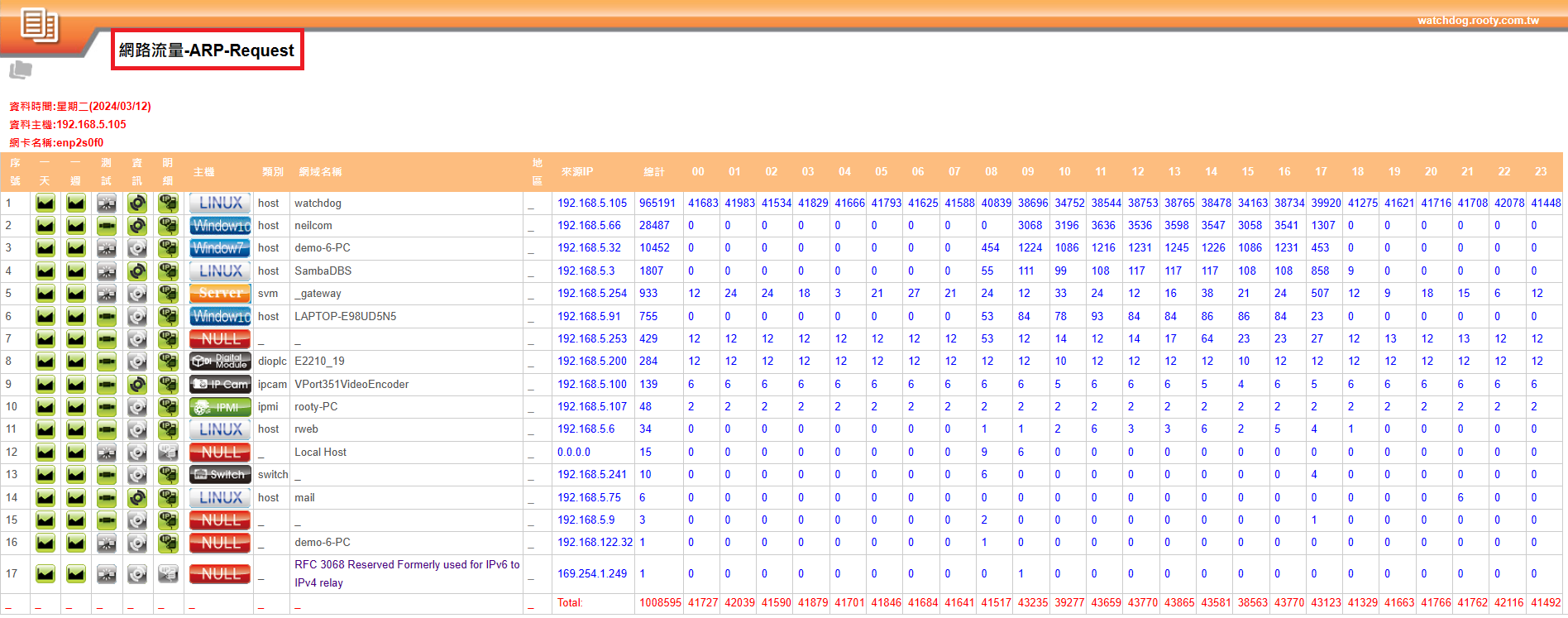The width and height of the screenshot is (1568, 618).
Task: Open test icon for Local Host row
Action: click(x=107, y=453)
